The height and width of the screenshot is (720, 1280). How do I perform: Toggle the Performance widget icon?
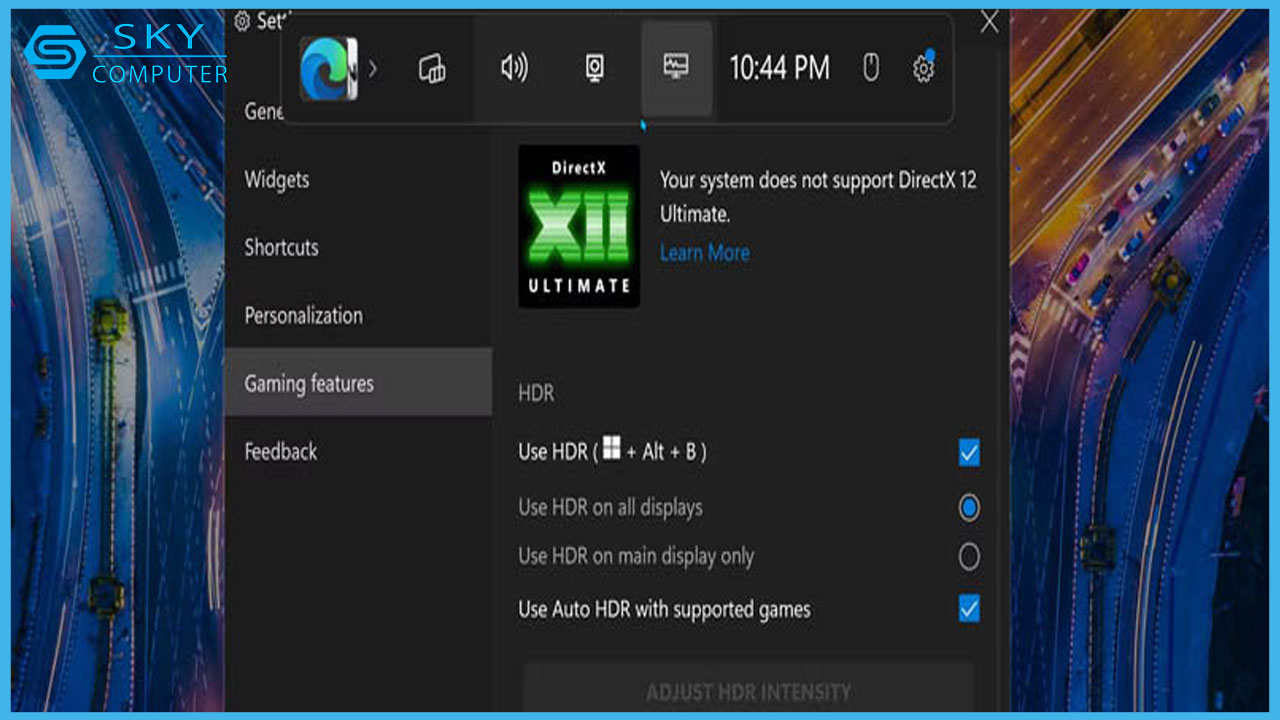pyautogui.click(x=676, y=69)
